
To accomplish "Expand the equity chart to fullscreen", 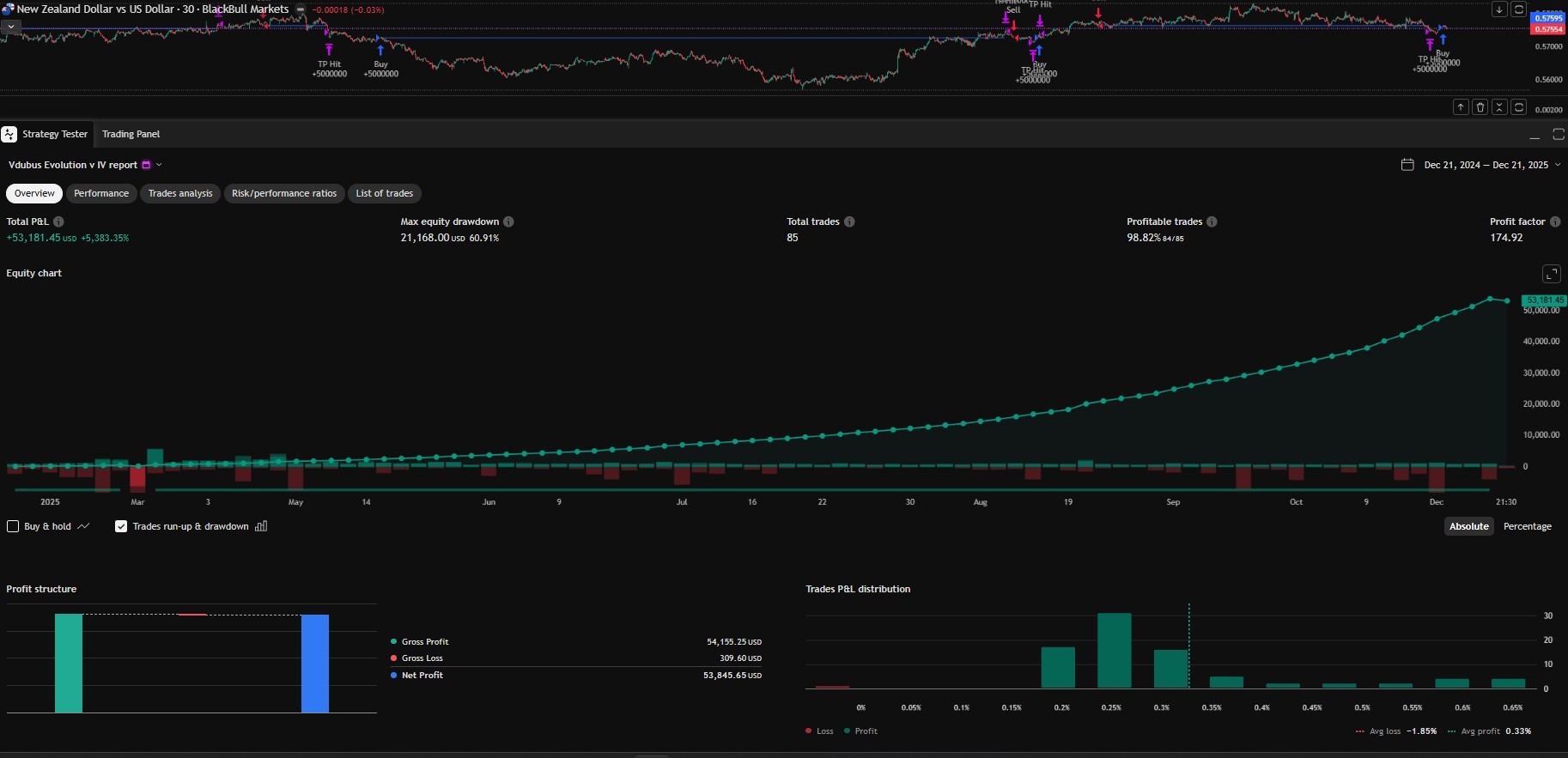I will 1551,274.
